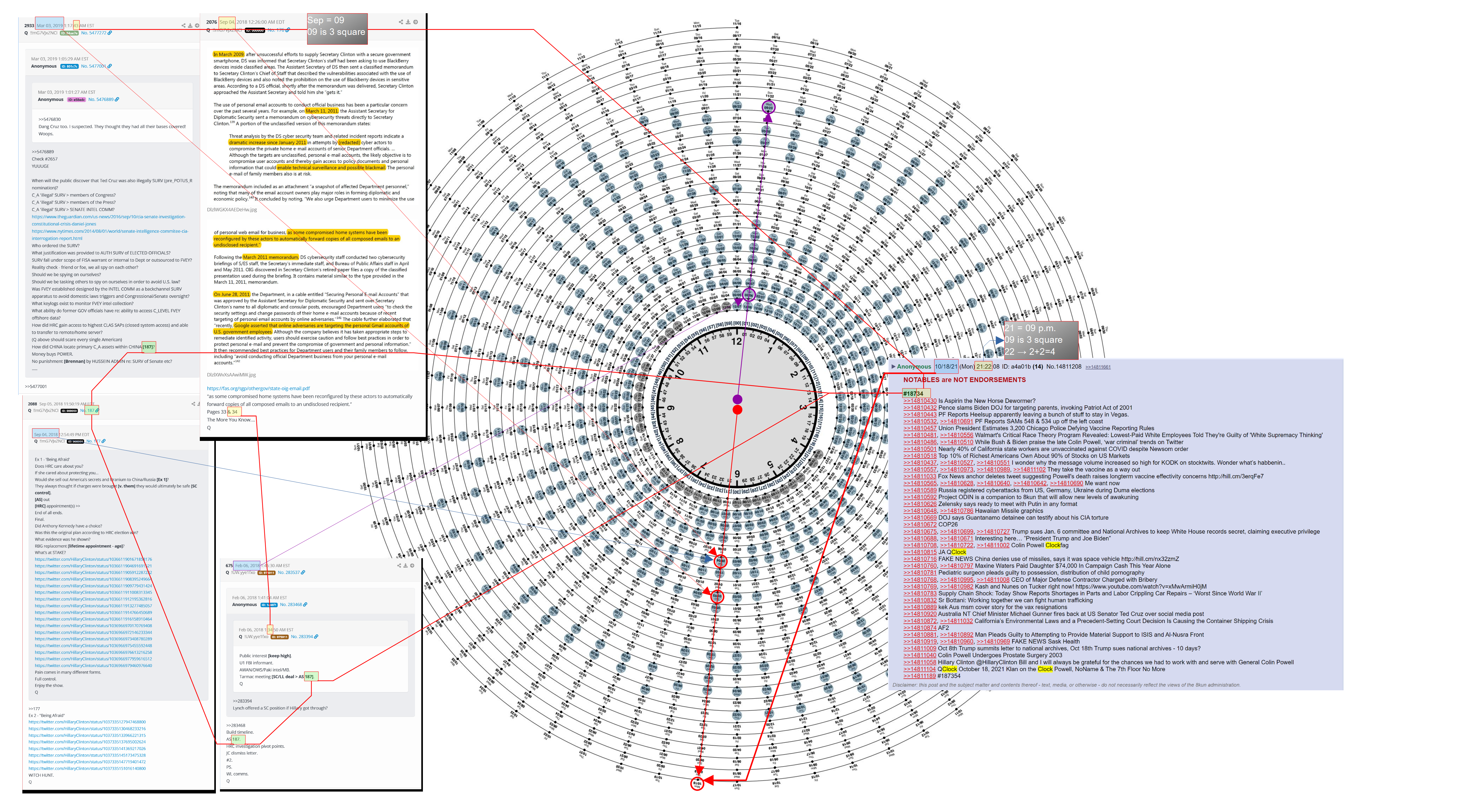Click the >>177 quote reference

(34, 708)
